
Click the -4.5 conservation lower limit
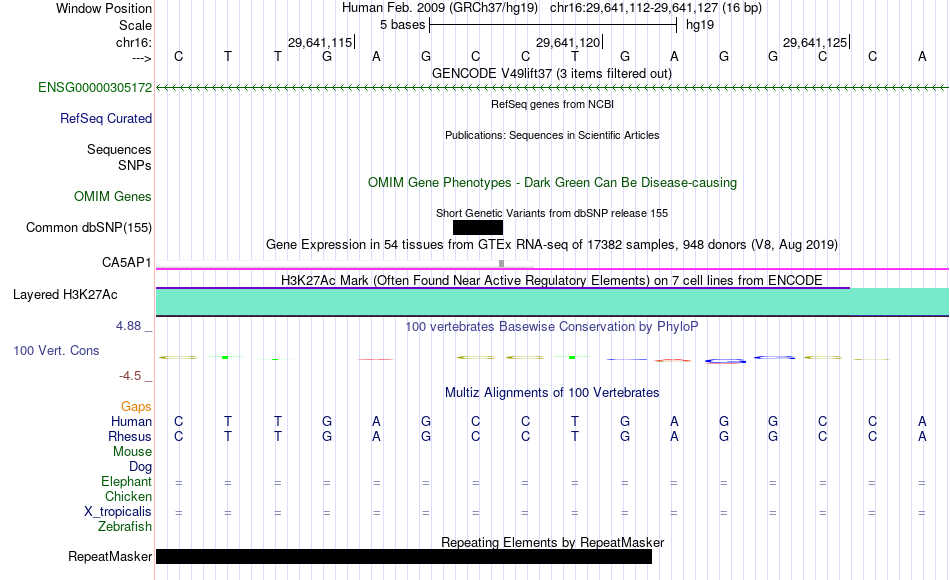click(130, 376)
